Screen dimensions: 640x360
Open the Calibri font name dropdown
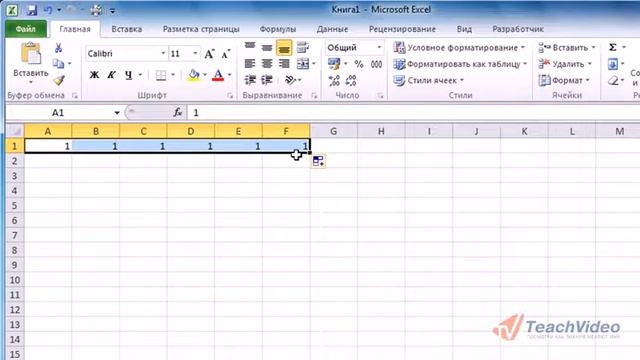(162, 53)
